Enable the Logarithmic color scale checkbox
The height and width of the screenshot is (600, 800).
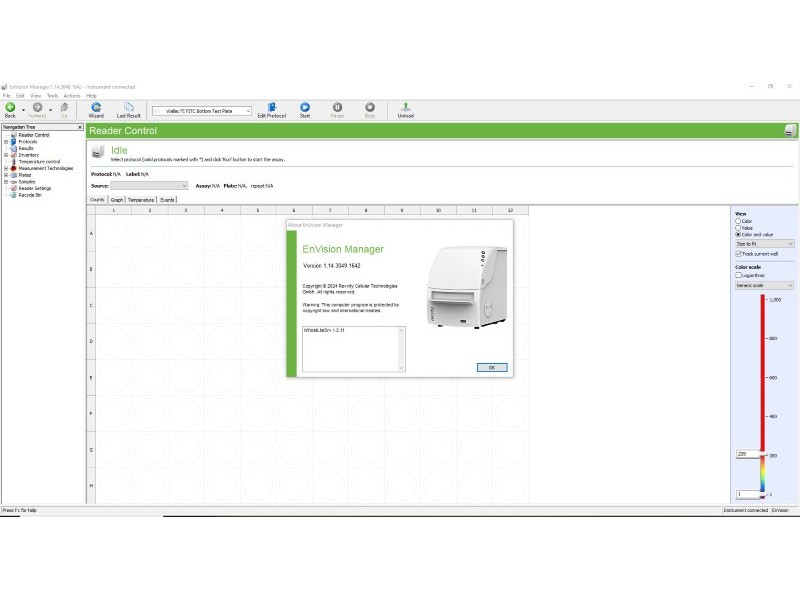pos(738,275)
